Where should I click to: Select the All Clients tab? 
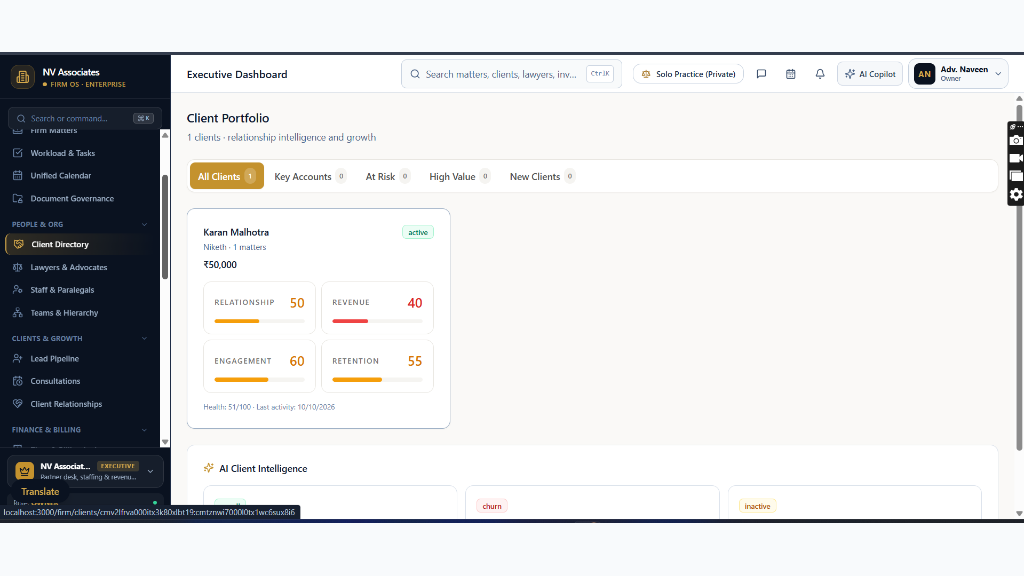pos(227,176)
